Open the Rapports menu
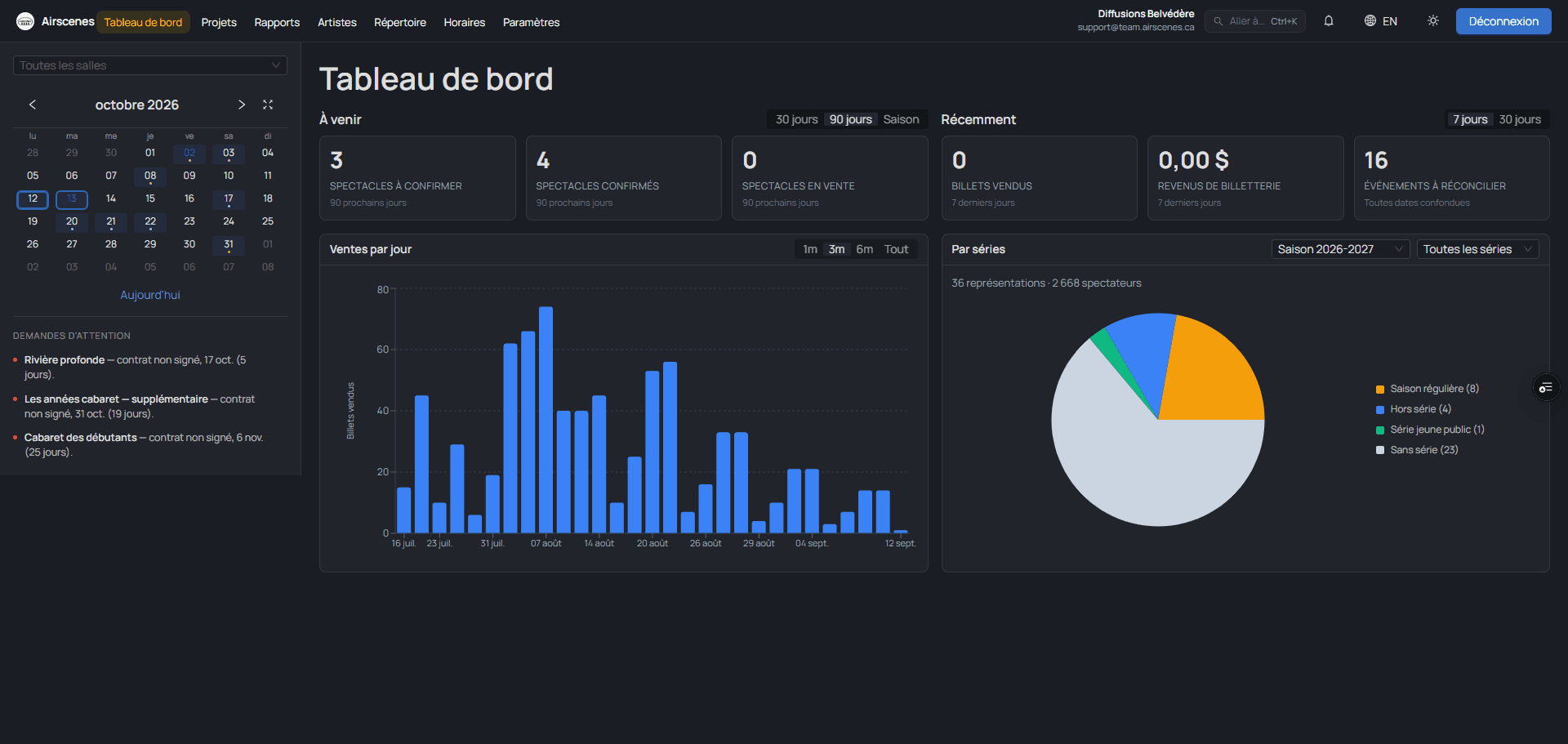1568x744 pixels. (x=277, y=22)
